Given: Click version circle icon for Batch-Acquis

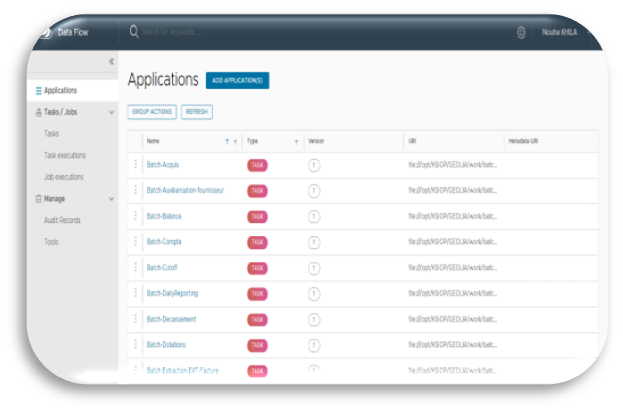Looking at the screenshot, I should pyautogui.click(x=314, y=165).
